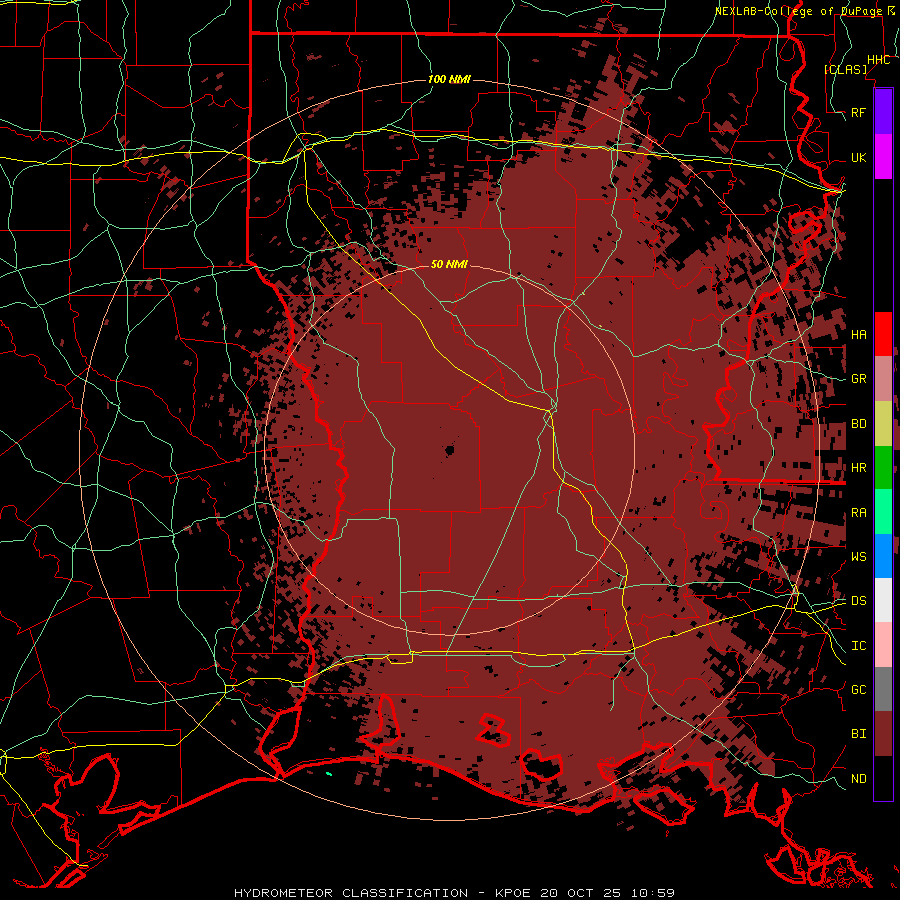Click the HA red legend swatch
The image size is (900, 900).
(x=883, y=334)
